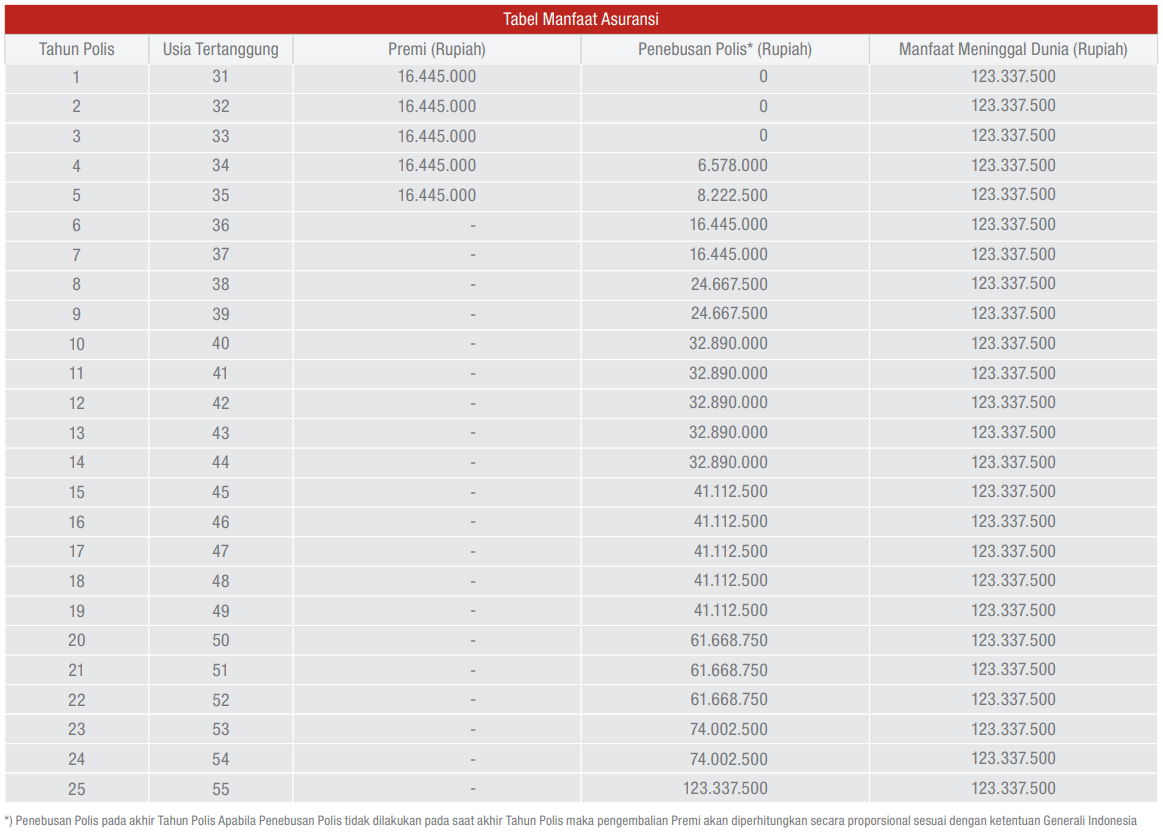Click age 44 cell

[x=220, y=463]
